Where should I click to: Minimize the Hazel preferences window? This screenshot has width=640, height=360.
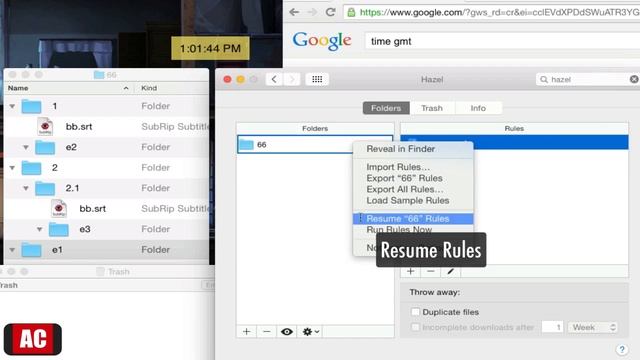pos(240,79)
